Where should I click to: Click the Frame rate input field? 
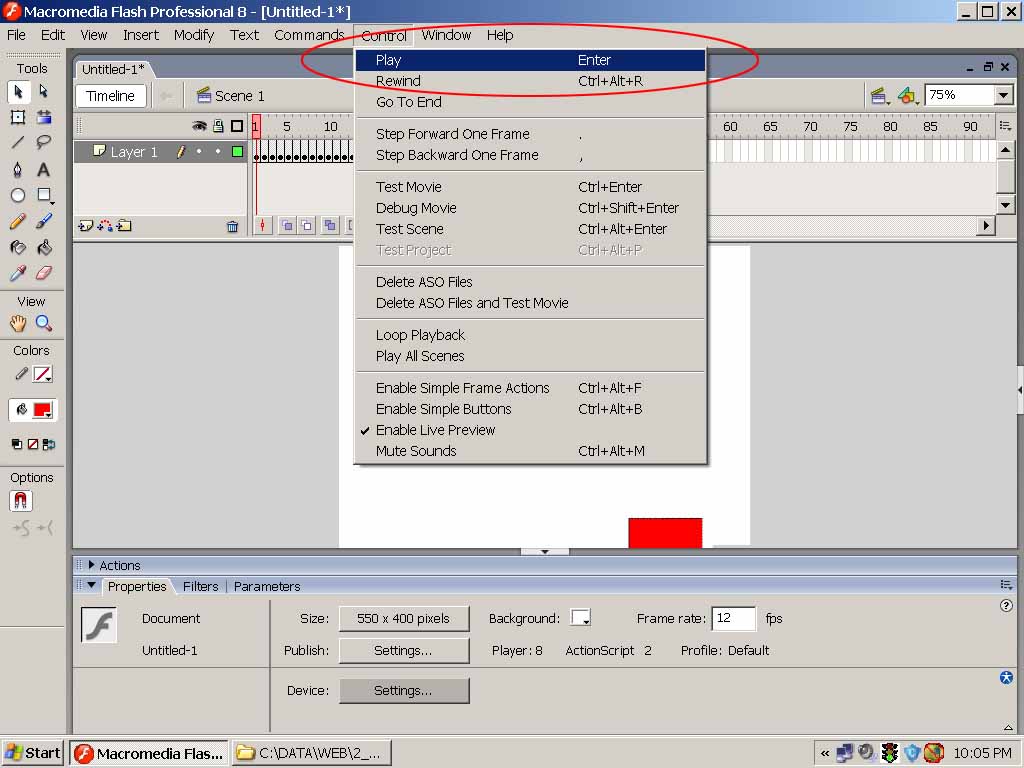tap(733, 618)
